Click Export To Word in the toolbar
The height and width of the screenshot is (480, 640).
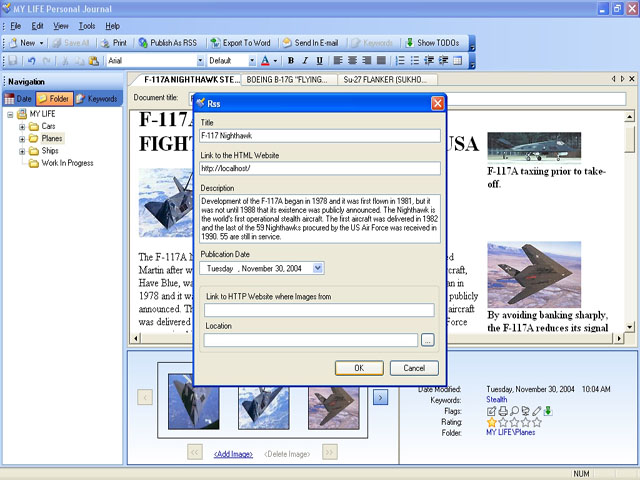pyautogui.click(x=240, y=43)
